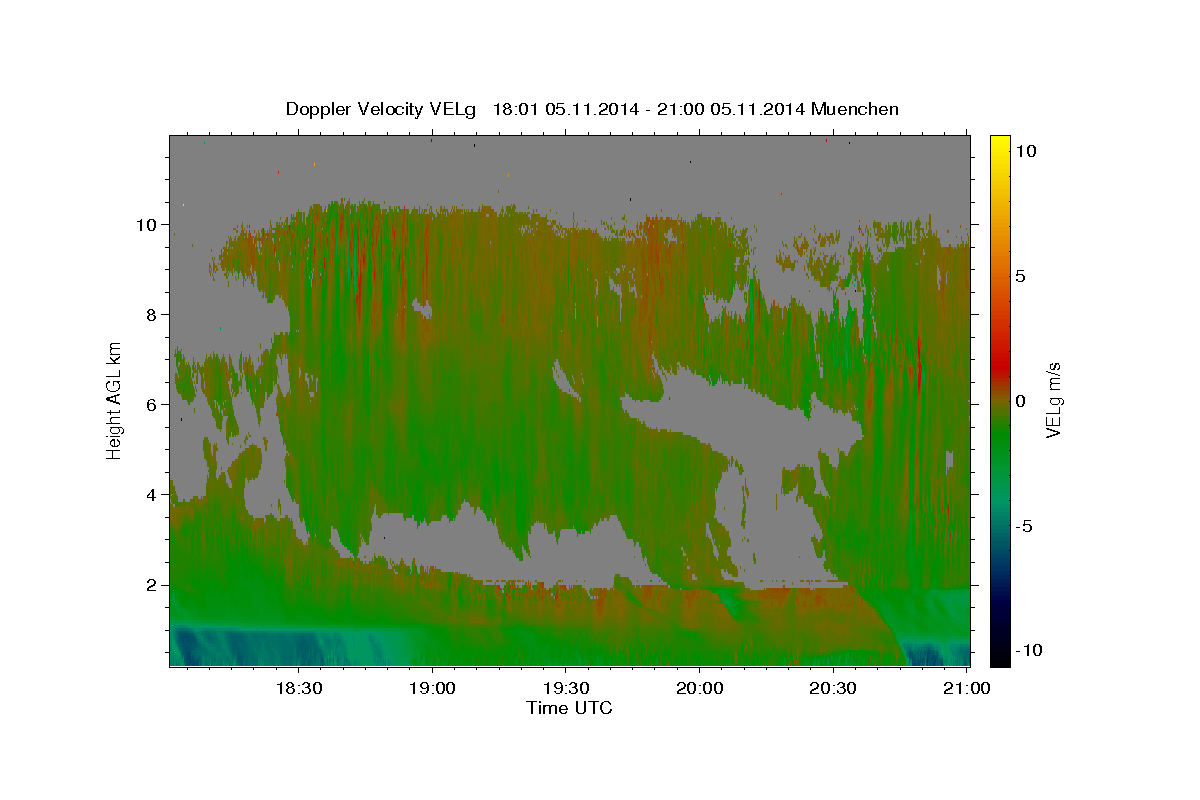This screenshot has width=1200, height=800.
Task: Click the '20:00' time tick label
Action: point(699,689)
